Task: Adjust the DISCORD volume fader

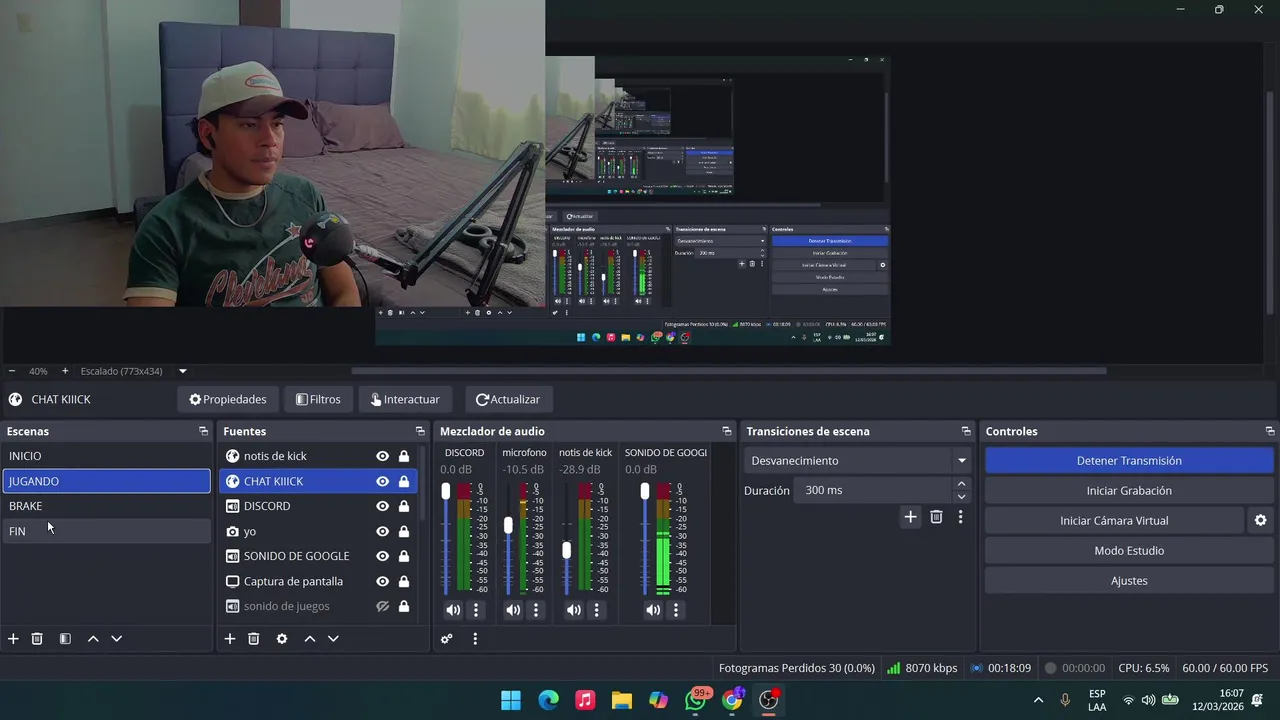Action: 446,491
